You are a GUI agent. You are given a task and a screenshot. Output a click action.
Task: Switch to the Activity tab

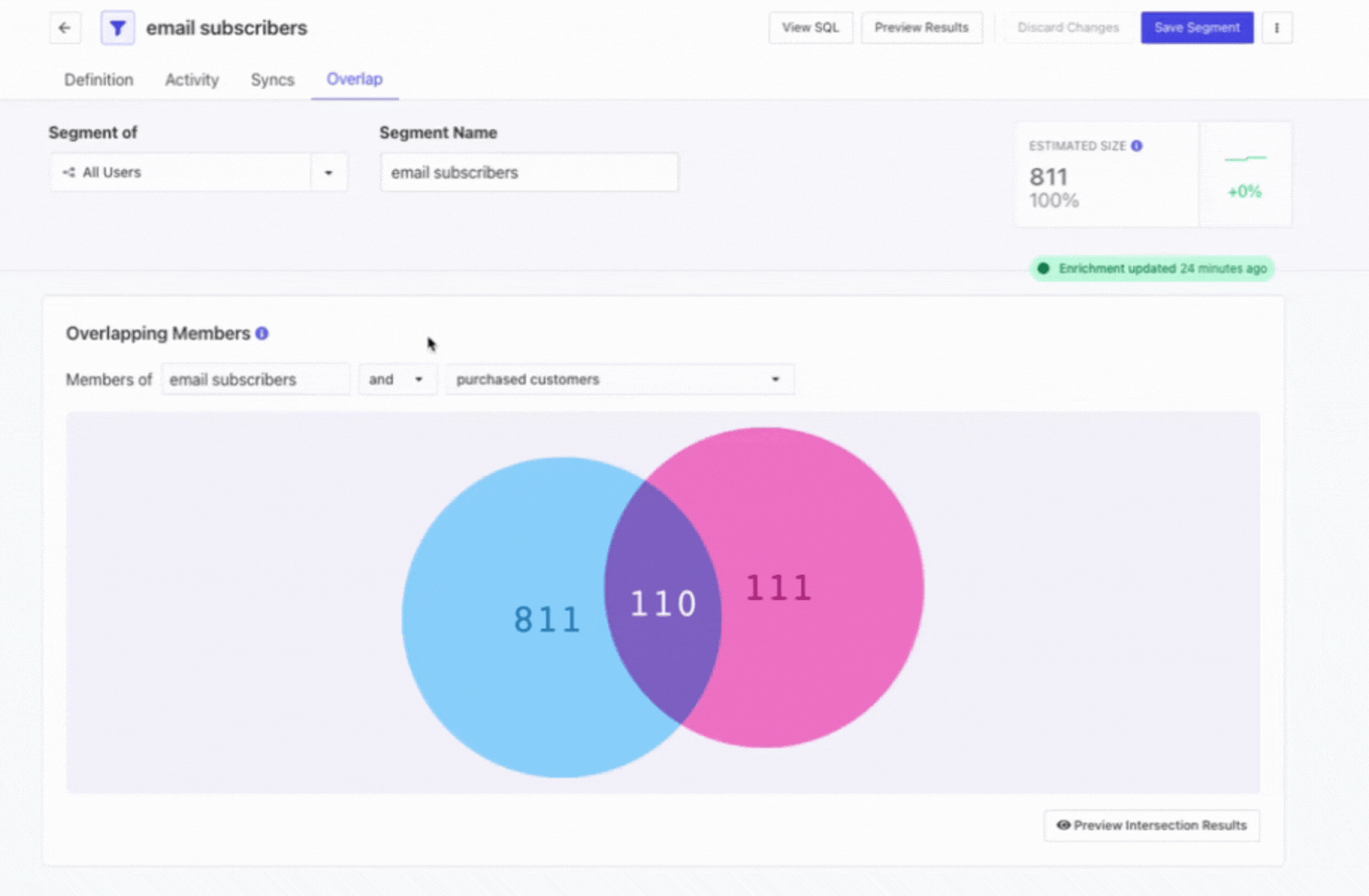pos(192,80)
